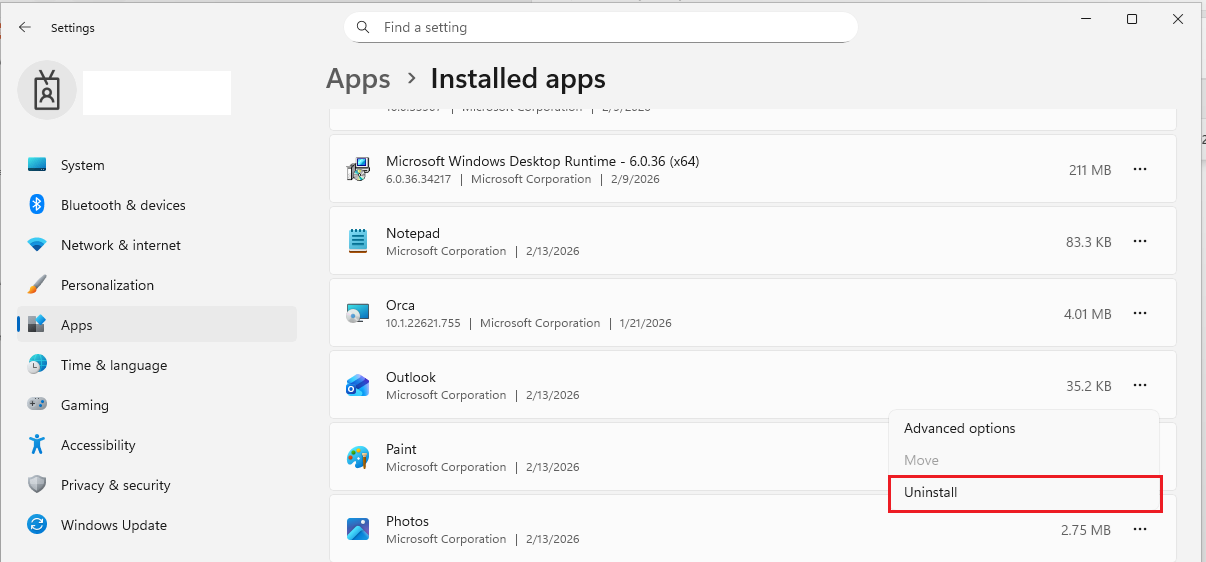Screen dimensions: 1206x562
Task: Click the Outlook app name
Action: [x=411, y=377]
